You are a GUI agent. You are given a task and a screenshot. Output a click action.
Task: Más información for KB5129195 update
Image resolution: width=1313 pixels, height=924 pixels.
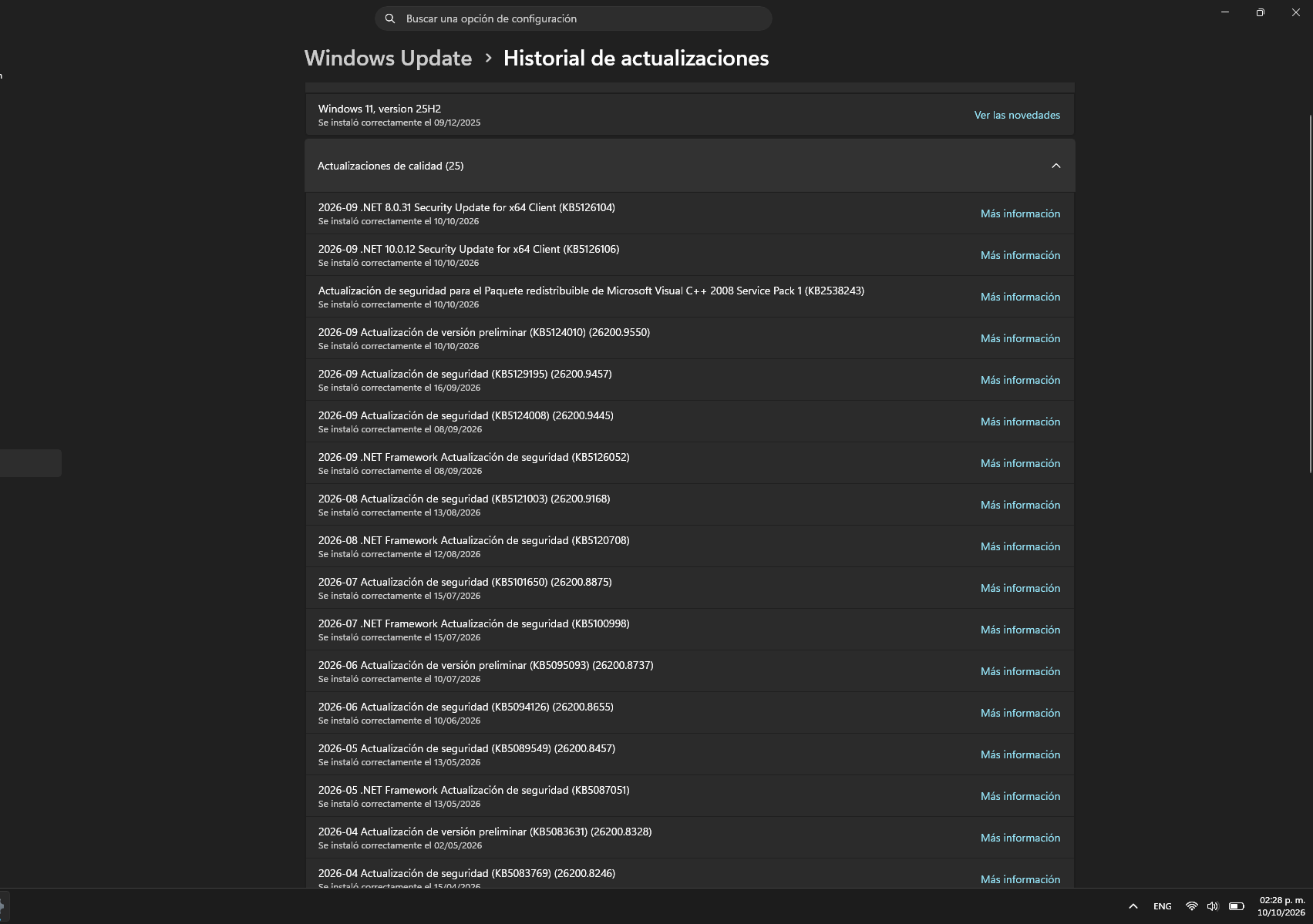pos(1020,380)
